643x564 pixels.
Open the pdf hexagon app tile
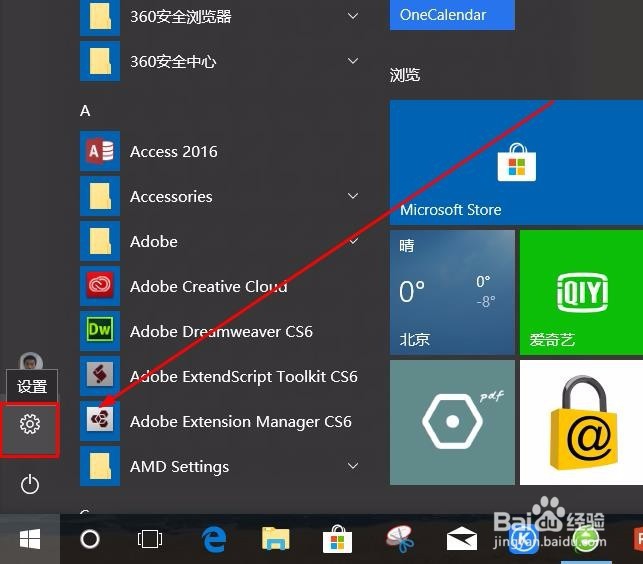[452, 422]
